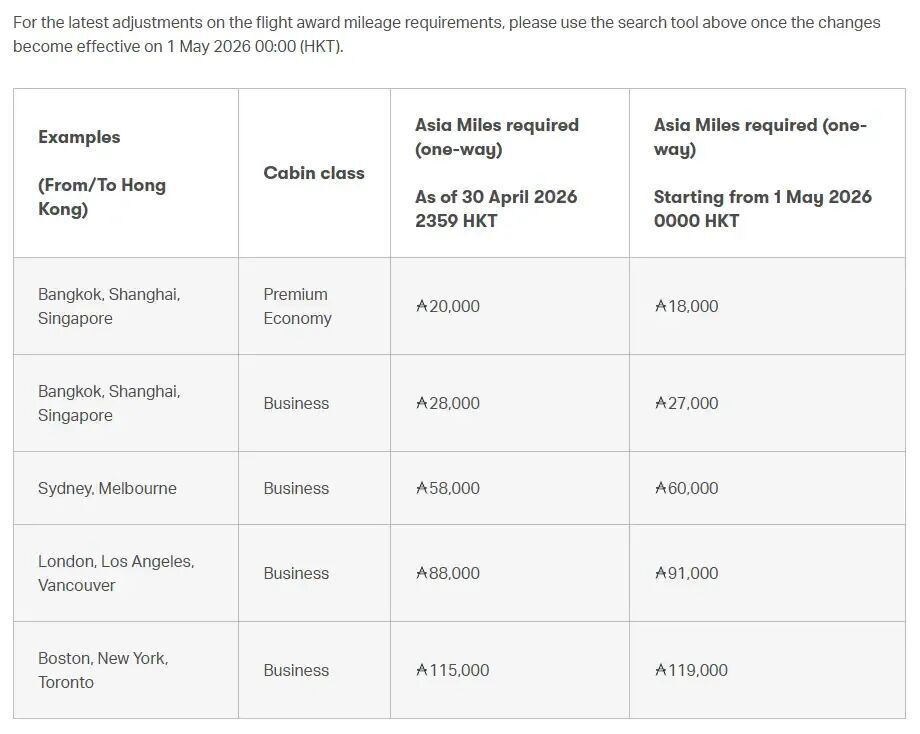Click the Asia Miles icon before 115,000
This screenshot has height=734, width=920.
[x=421, y=669]
